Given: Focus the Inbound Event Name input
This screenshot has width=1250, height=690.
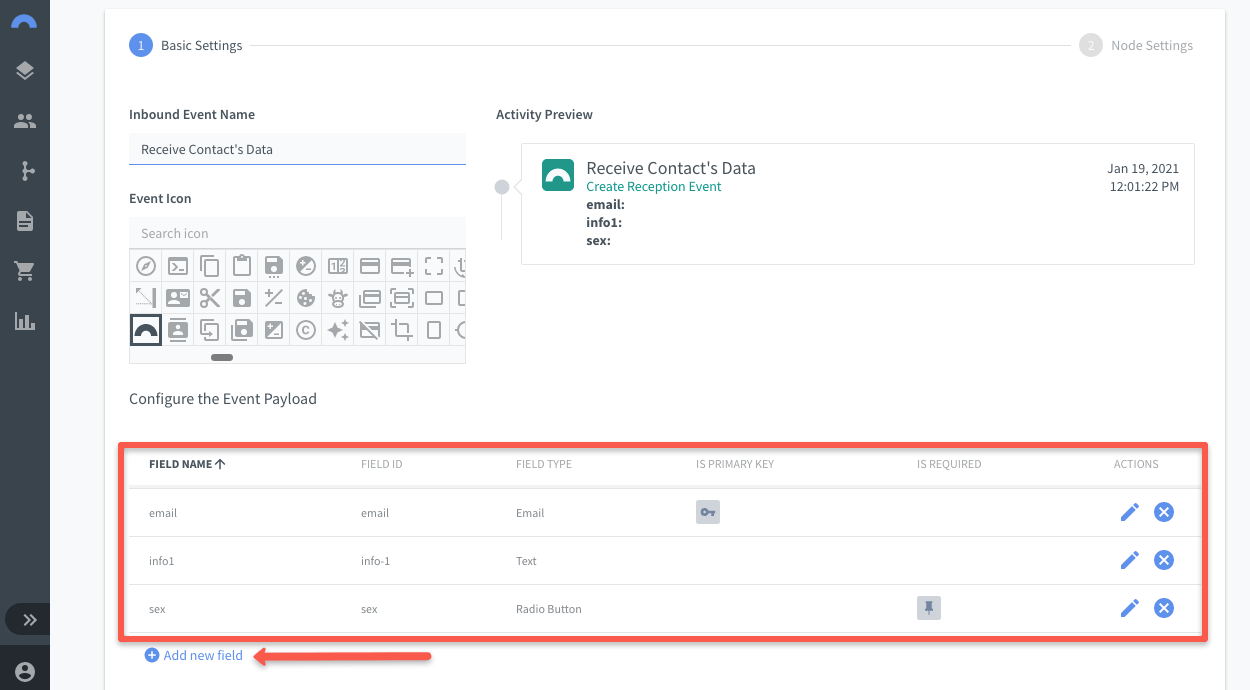Looking at the screenshot, I should coord(297,149).
